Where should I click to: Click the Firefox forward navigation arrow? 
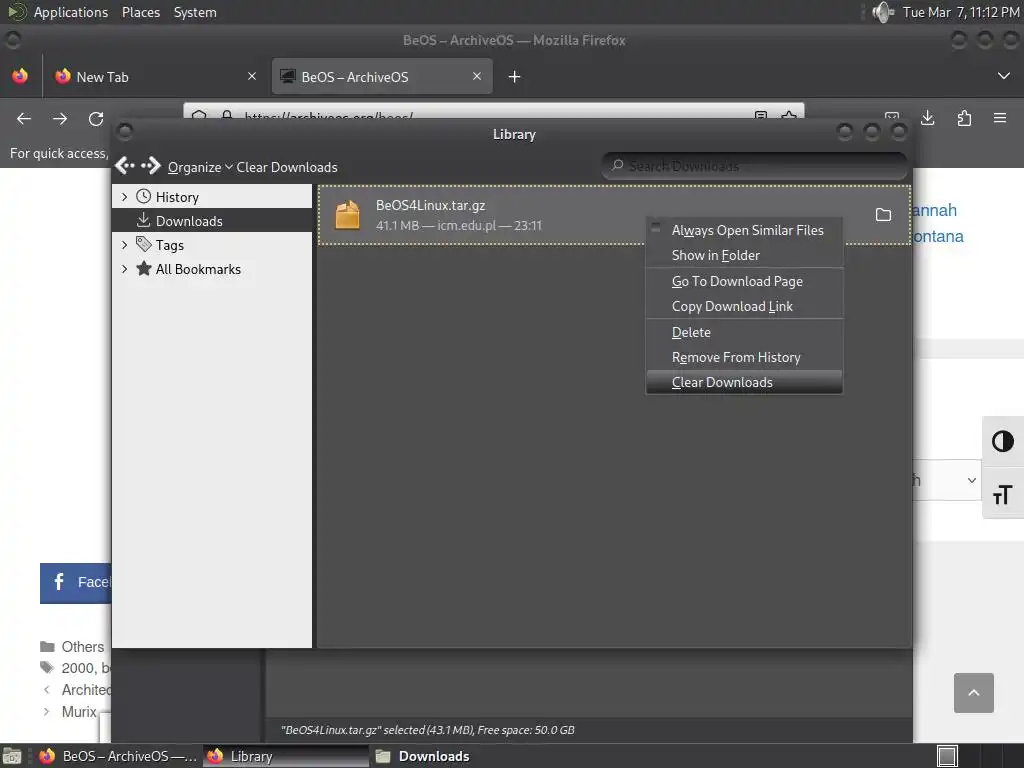[60, 118]
